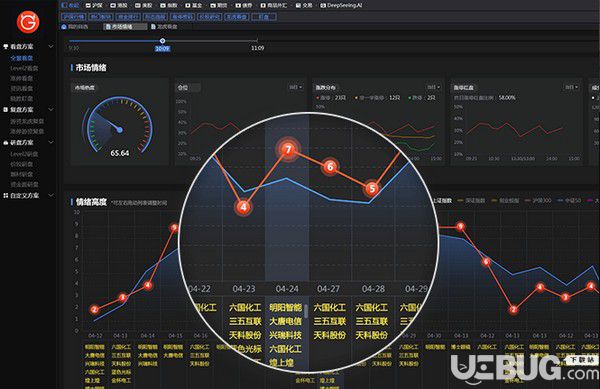Click the 看盘方案 sidebar section icon
The height and width of the screenshot is (389, 600).
[5, 46]
